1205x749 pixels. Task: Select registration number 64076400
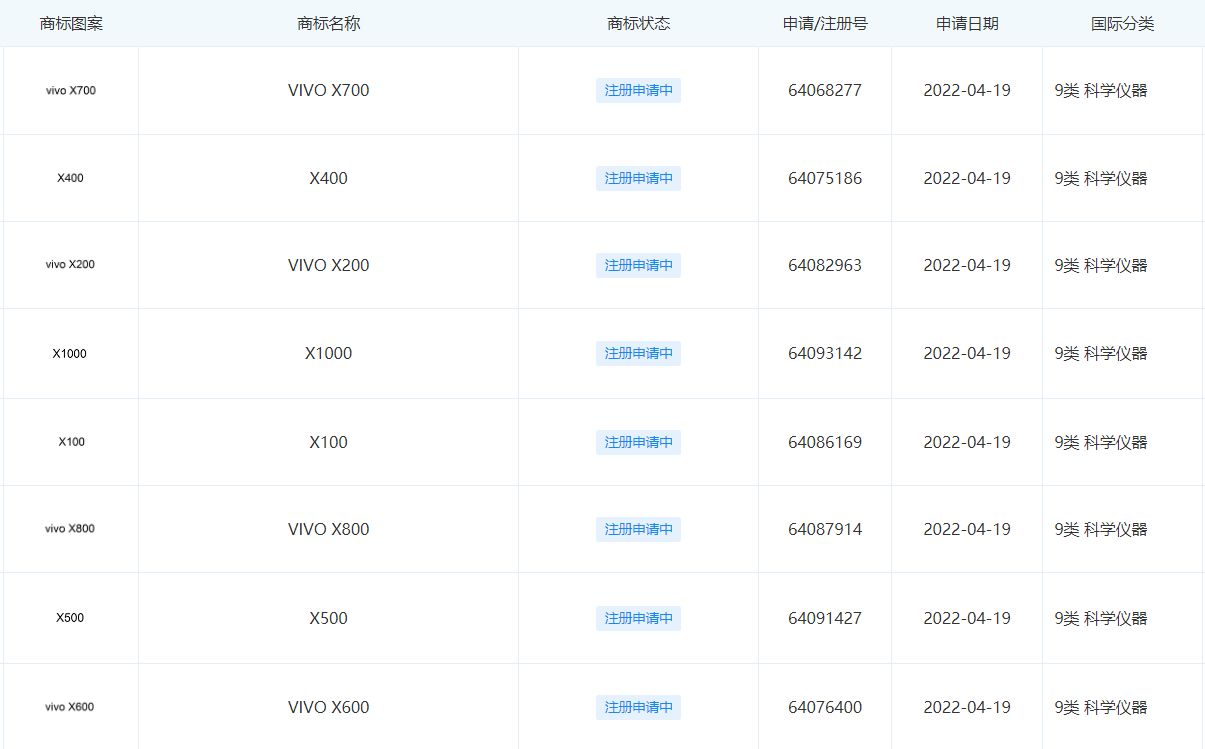click(825, 707)
